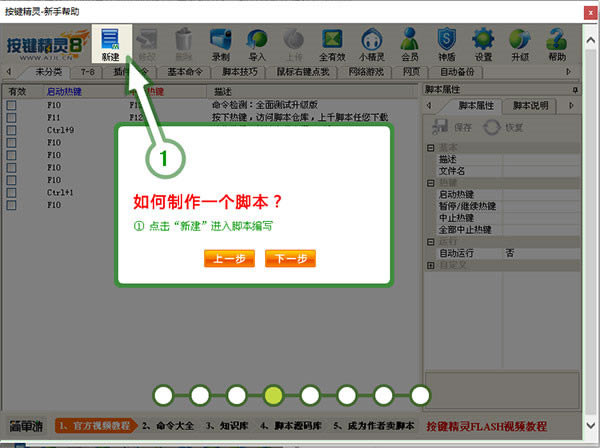Viewport: 600px width, 448px height.
Task: Click the last step indicator dot
Action: [420, 395]
